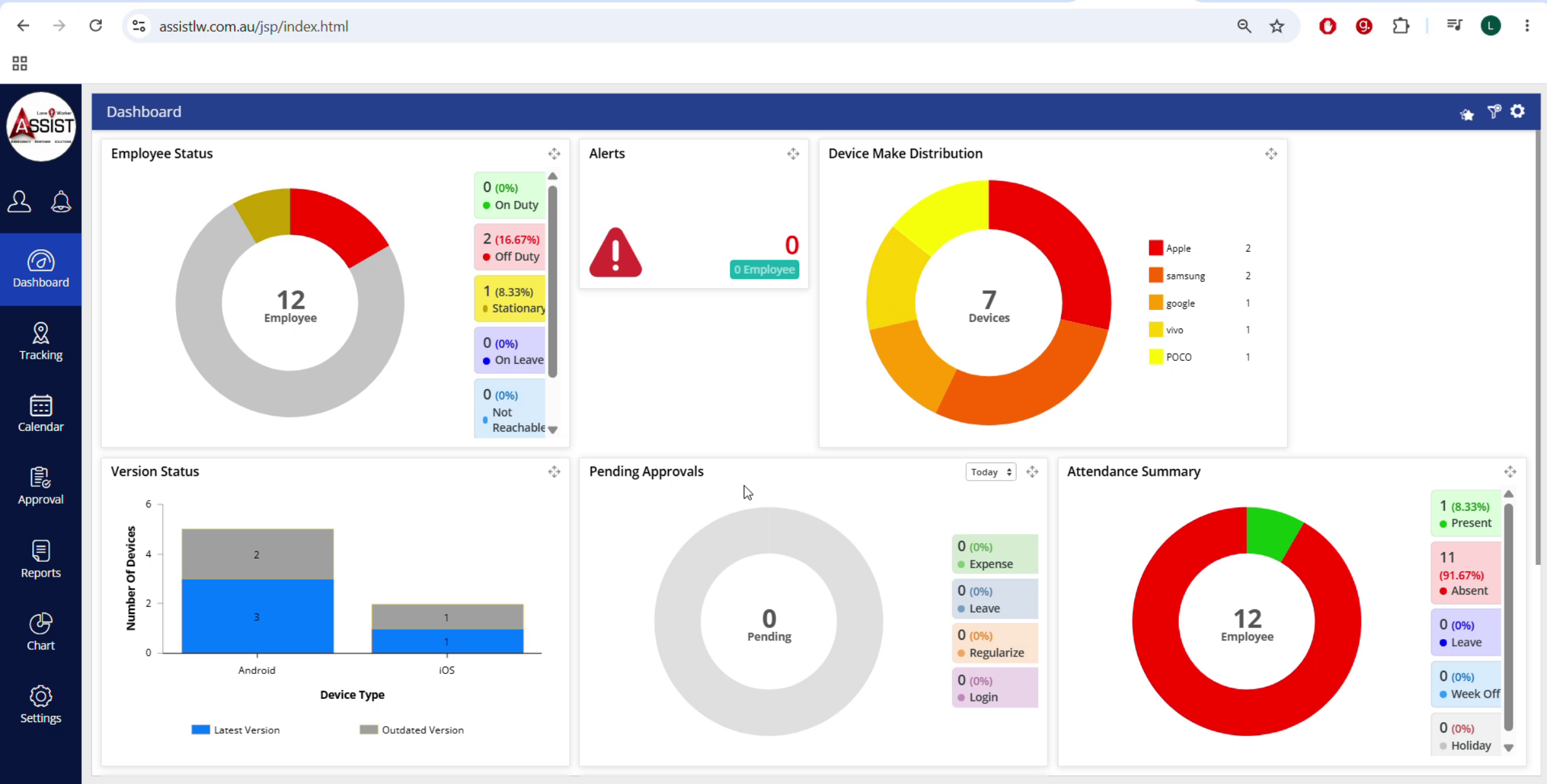Viewport: 1547px width, 784px height.
Task: Select the Off Duty status card
Action: [x=511, y=247]
